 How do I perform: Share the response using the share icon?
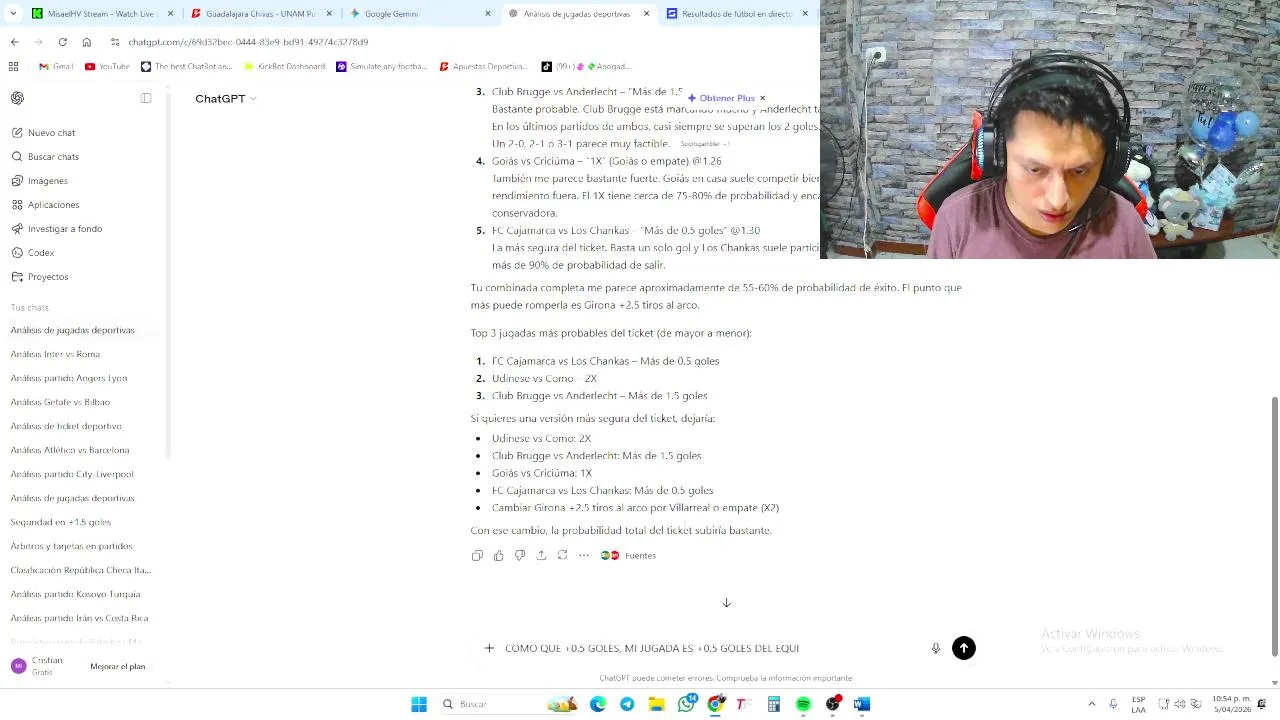pos(541,555)
